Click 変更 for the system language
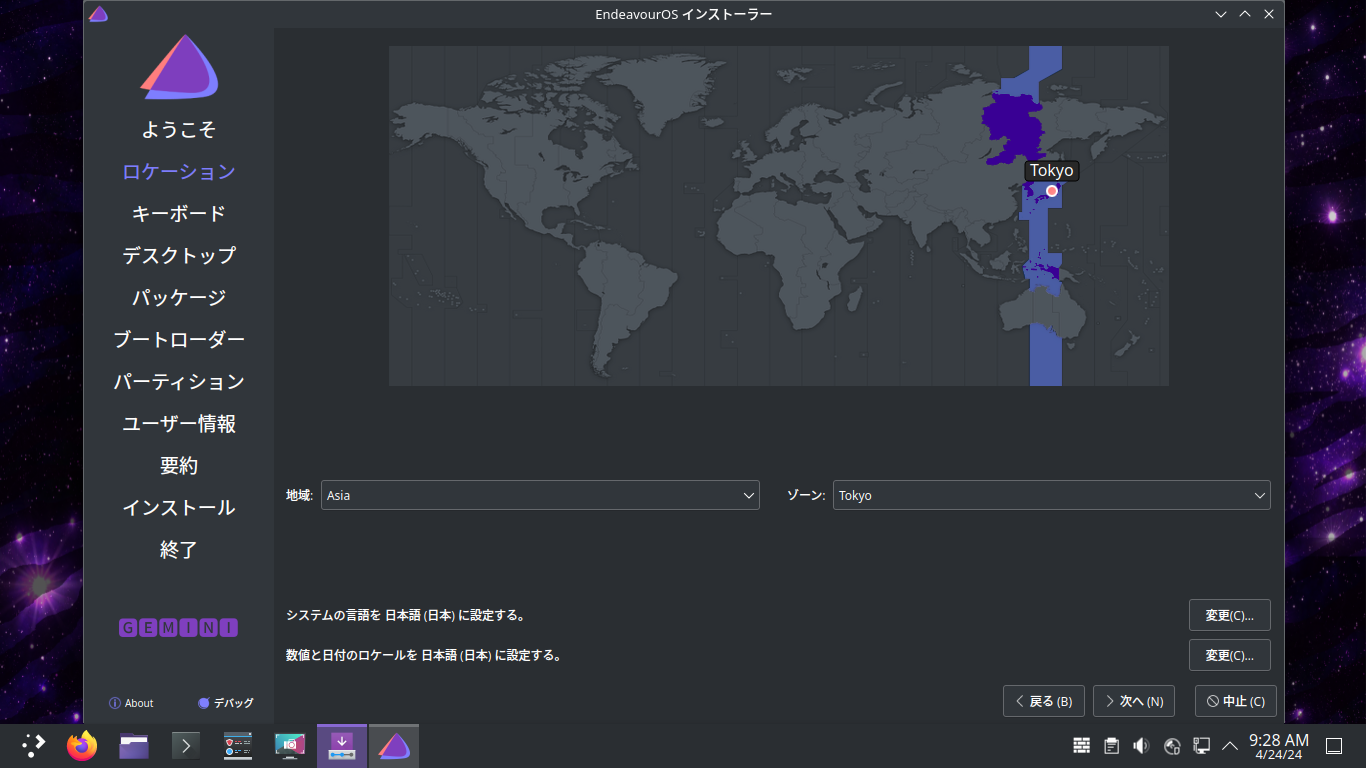The width and height of the screenshot is (1366, 768). tap(1230, 615)
